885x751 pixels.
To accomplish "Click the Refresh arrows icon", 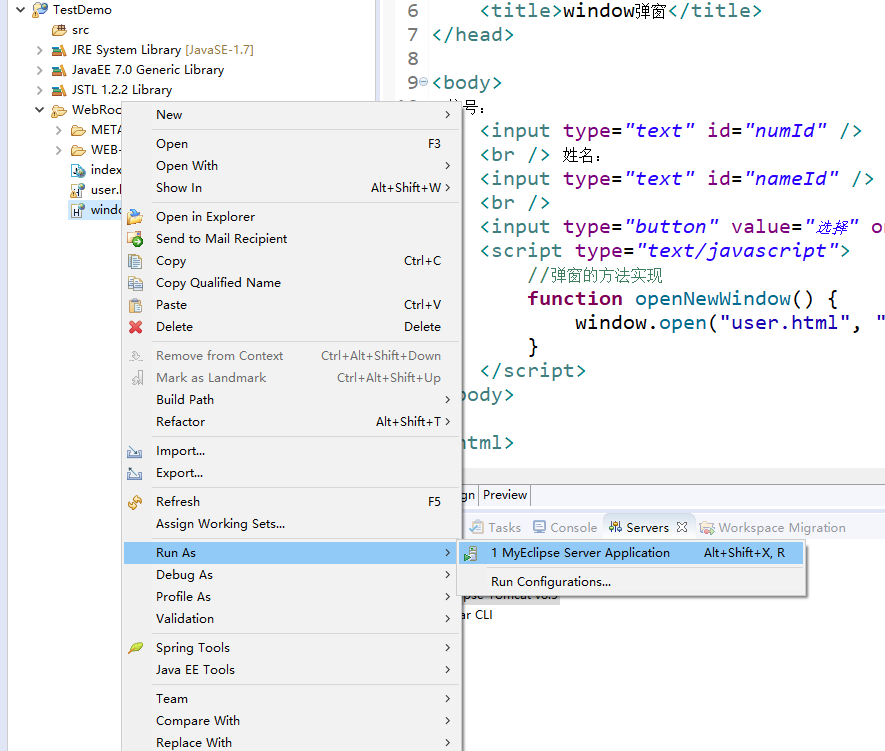I will coord(135,502).
